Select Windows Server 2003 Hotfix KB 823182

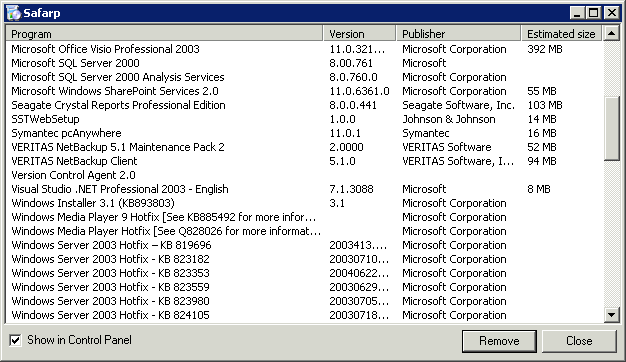pyautogui.click(x=111, y=259)
